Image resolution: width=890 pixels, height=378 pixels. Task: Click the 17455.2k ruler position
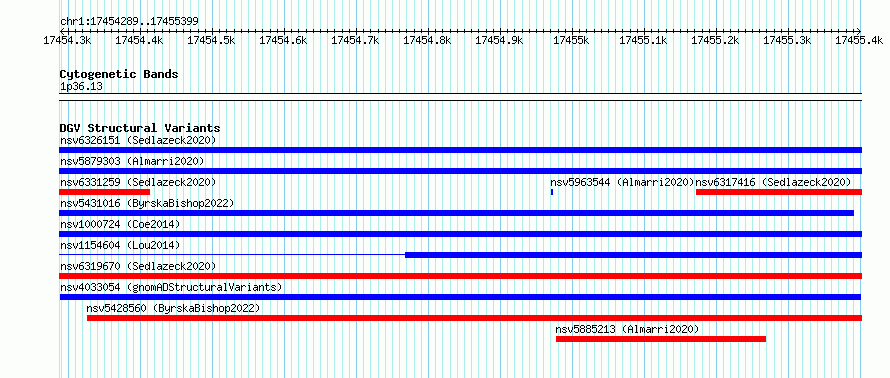tap(716, 40)
